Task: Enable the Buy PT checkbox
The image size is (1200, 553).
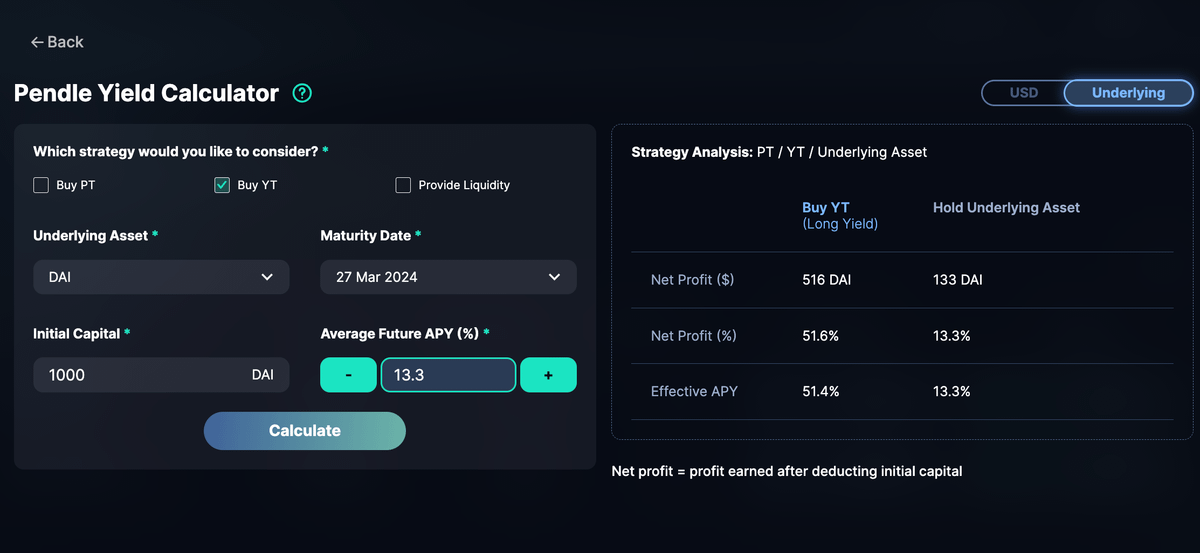Action: point(41,185)
